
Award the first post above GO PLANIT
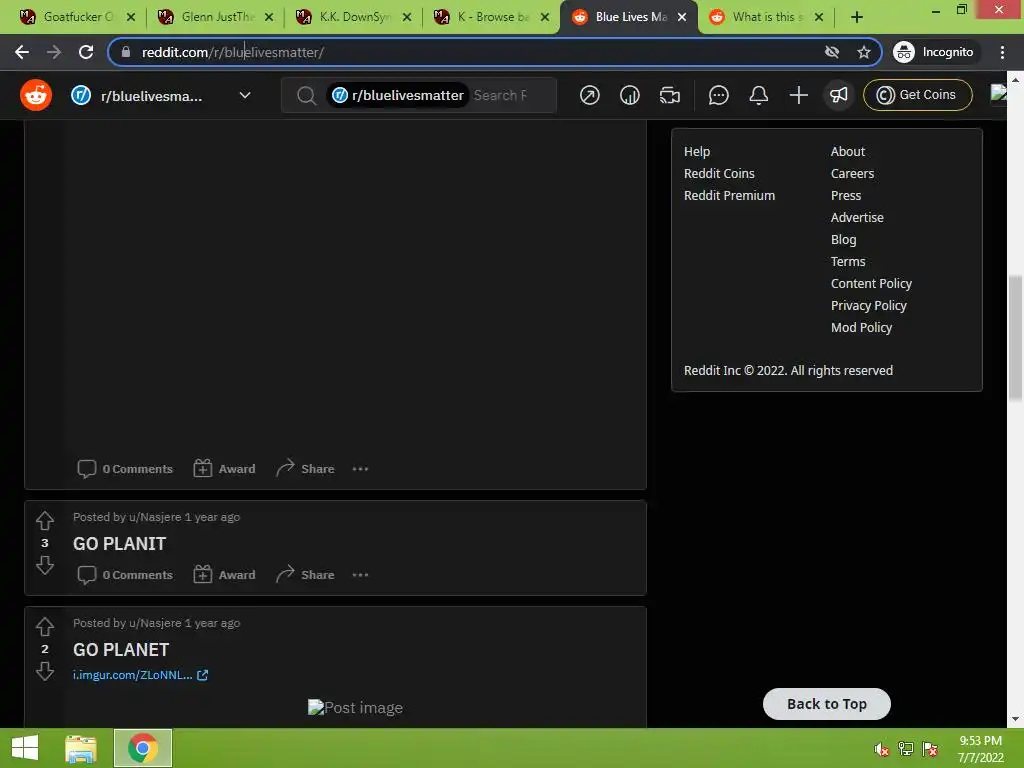pos(224,469)
